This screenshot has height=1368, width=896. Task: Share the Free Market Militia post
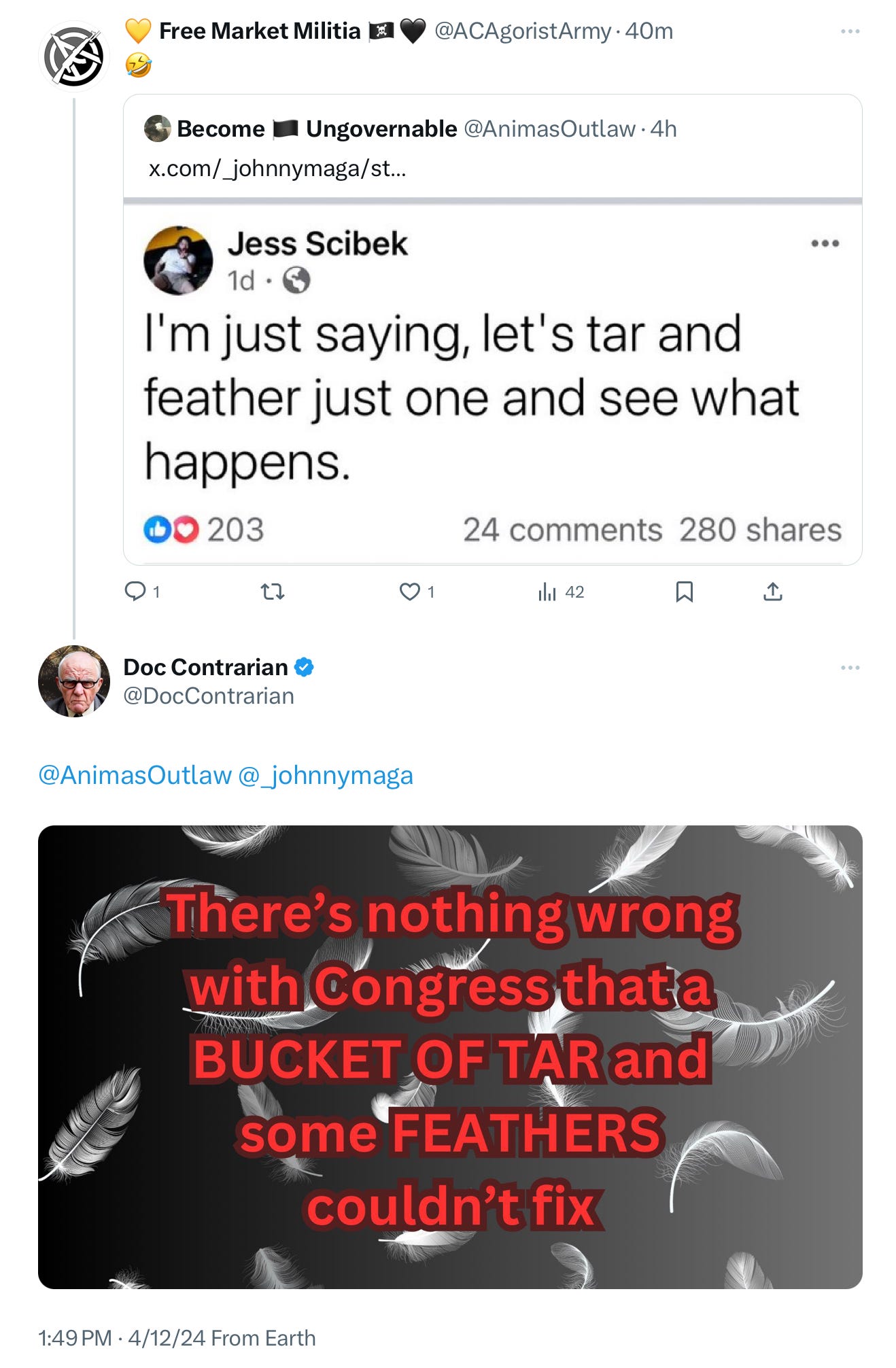[773, 592]
